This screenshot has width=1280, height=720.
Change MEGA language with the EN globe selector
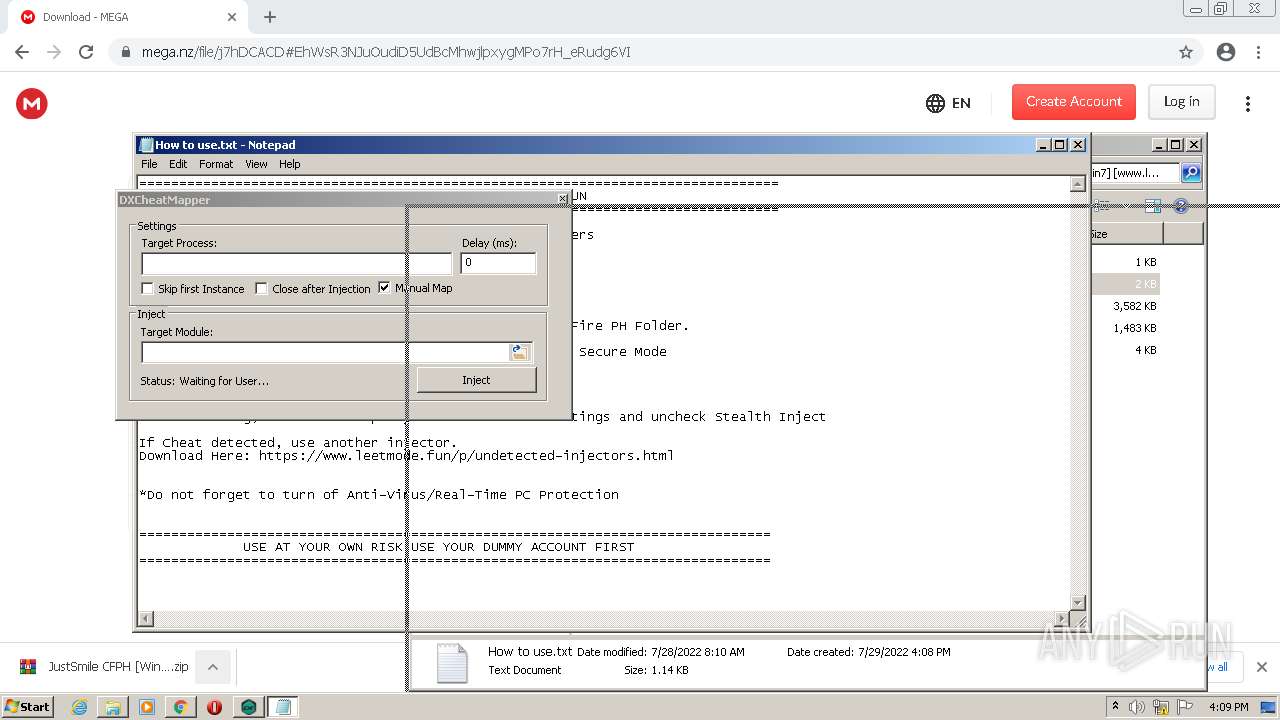(x=948, y=103)
